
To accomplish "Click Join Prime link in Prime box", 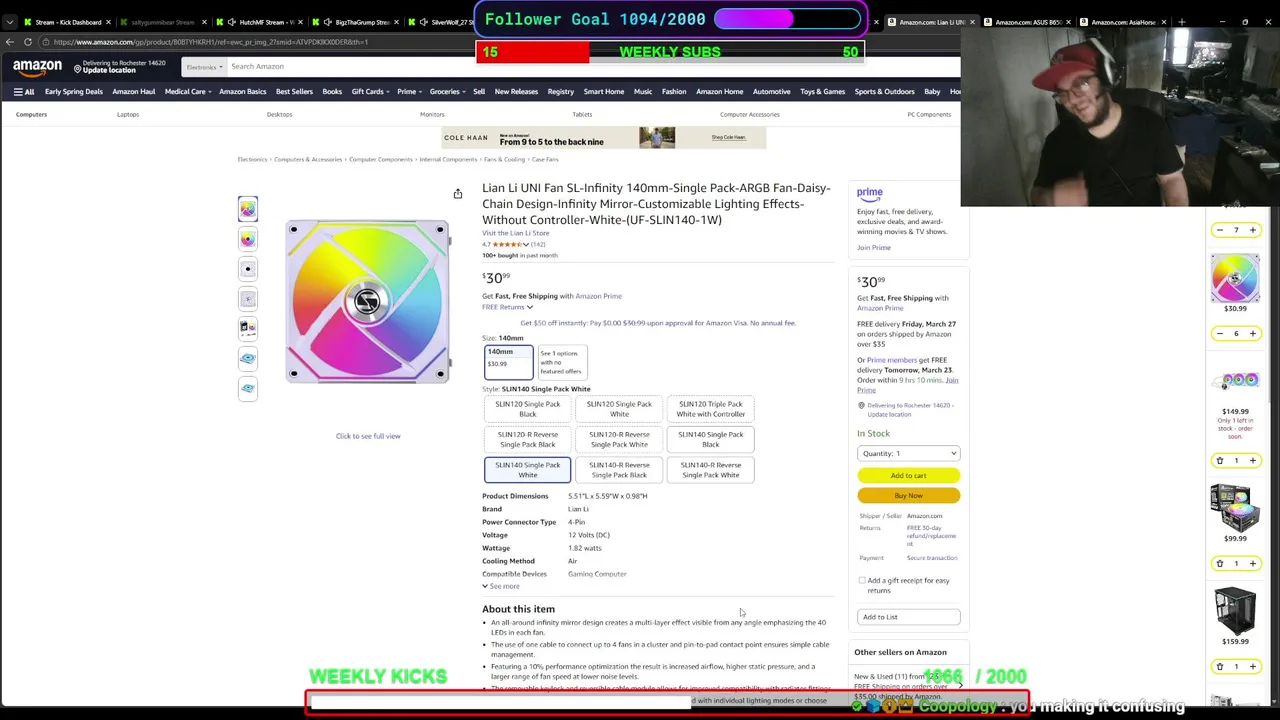I will [x=873, y=248].
